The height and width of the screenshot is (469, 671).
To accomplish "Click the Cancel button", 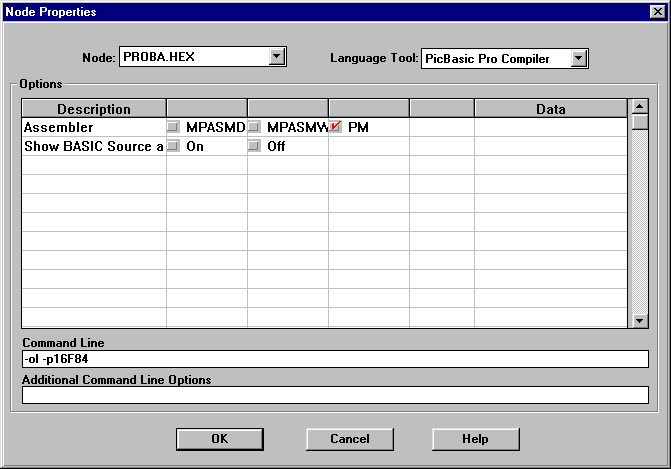I will (x=350, y=439).
